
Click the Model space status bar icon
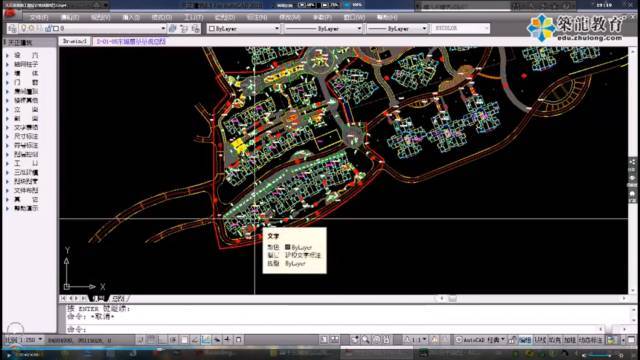(x=324, y=340)
